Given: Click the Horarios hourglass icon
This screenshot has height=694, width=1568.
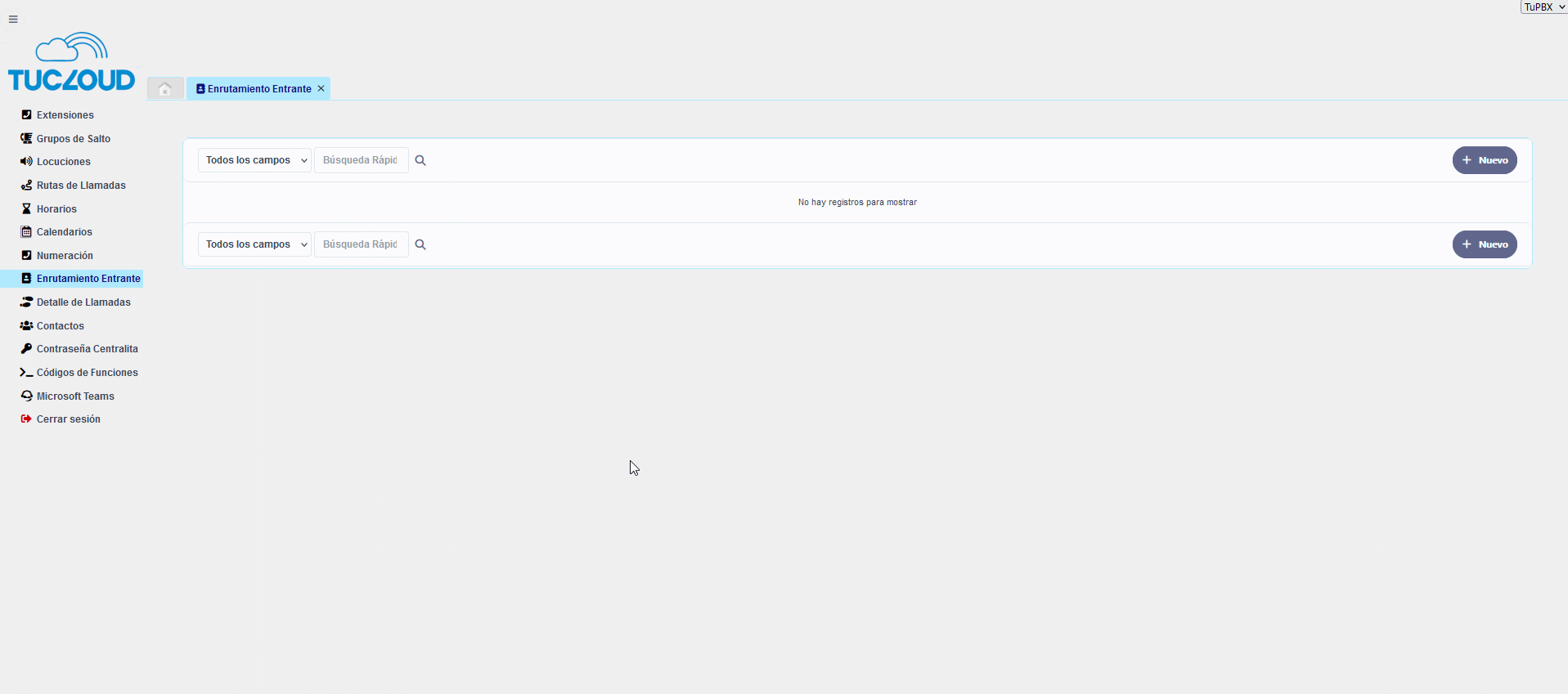Looking at the screenshot, I should point(26,209).
